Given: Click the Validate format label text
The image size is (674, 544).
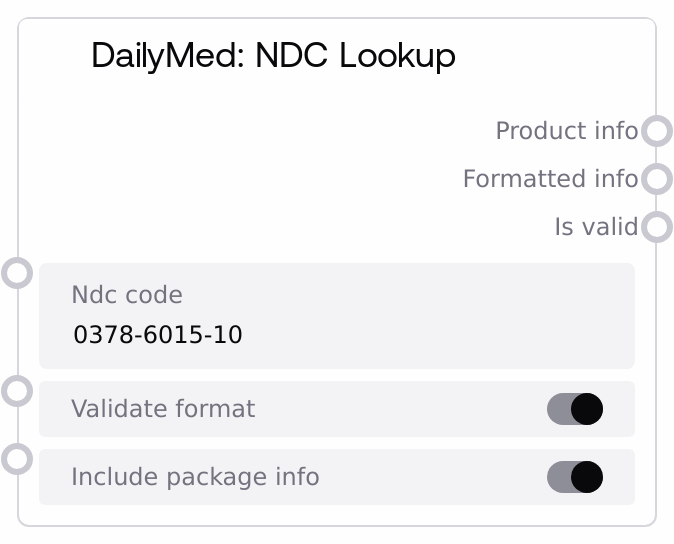Looking at the screenshot, I should click(x=163, y=409).
